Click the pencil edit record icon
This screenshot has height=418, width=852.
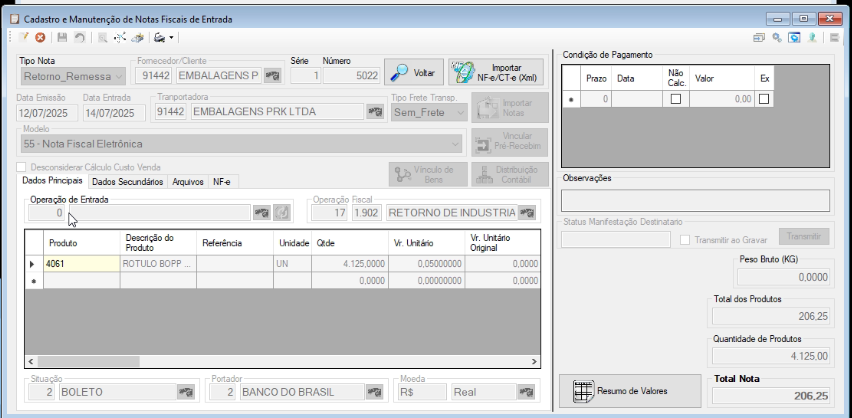pos(23,38)
